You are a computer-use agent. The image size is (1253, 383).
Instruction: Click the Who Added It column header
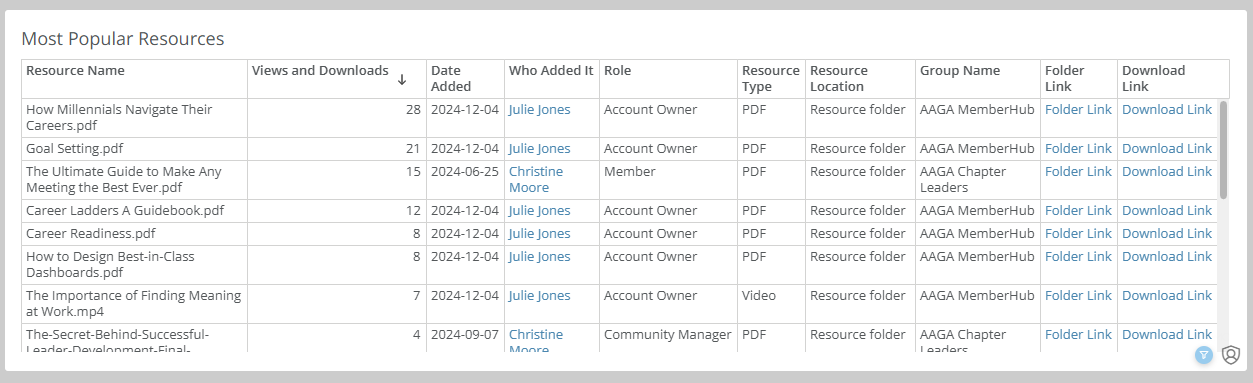tap(551, 71)
